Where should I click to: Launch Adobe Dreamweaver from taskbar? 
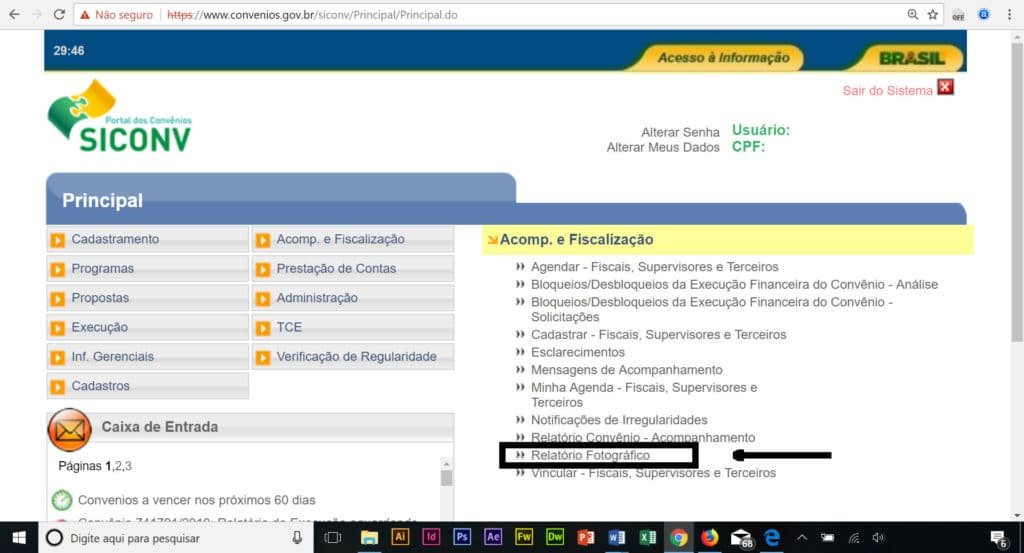[555, 537]
